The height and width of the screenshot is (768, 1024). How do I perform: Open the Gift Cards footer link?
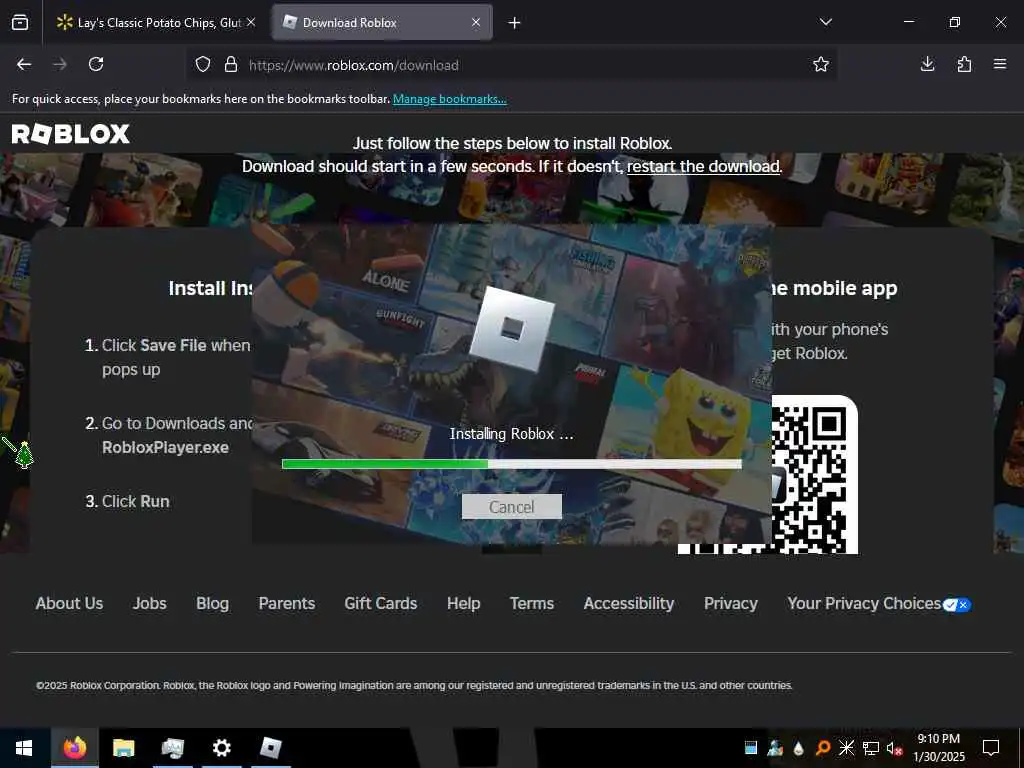click(x=381, y=603)
